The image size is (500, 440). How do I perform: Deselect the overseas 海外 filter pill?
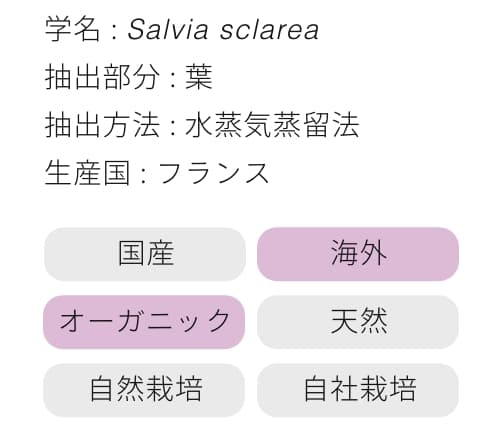[x=358, y=254]
